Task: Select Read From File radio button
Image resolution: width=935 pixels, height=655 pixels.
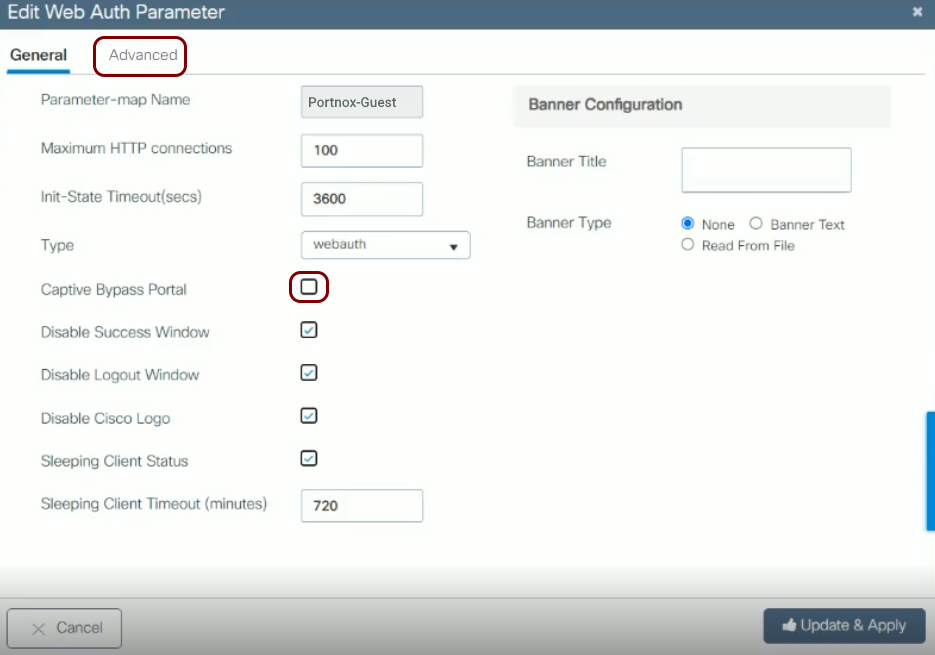Action: click(688, 245)
